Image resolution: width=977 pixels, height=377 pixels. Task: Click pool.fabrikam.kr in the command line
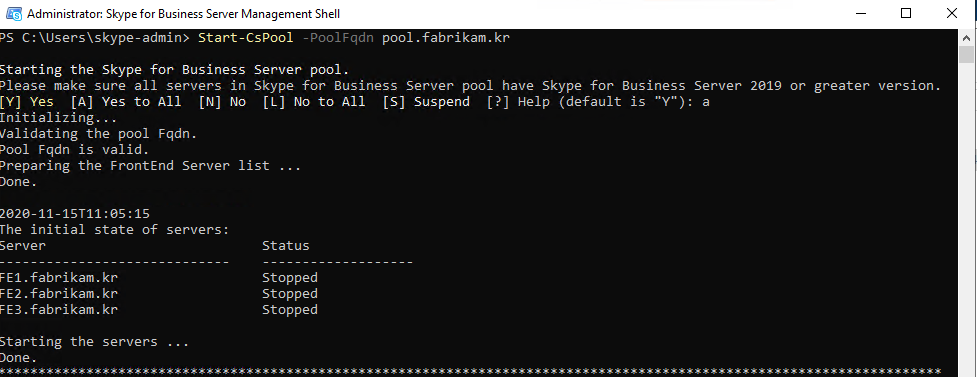click(446, 38)
